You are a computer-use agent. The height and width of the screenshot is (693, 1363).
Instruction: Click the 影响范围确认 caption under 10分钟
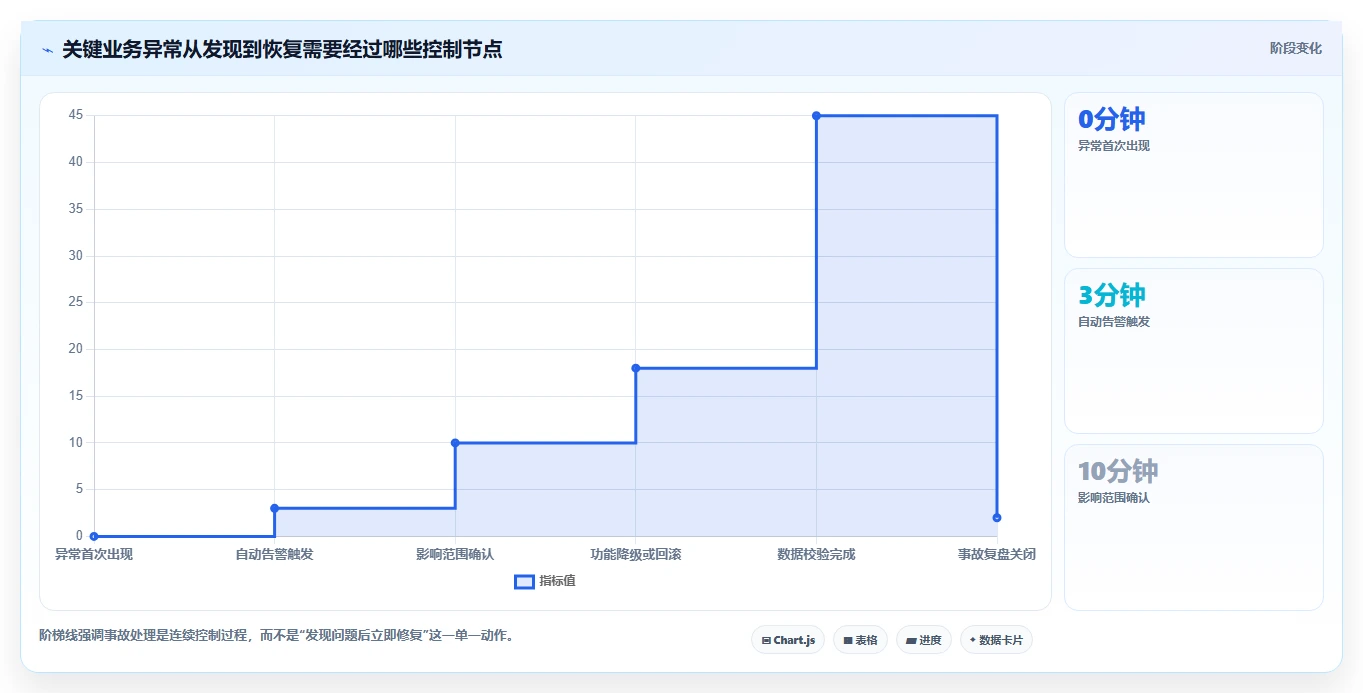pyautogui.click(x=1114, y=498)
